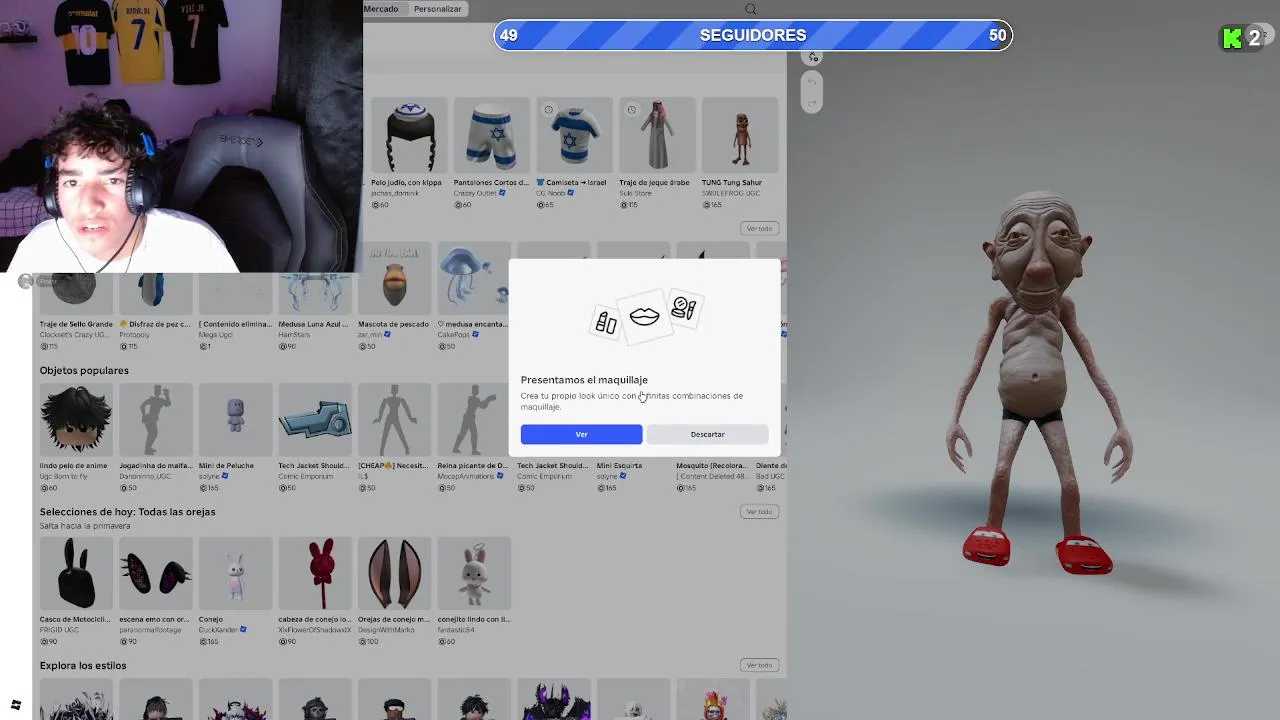Select Mini de Peluche thumbnail

tap(235, 419)
